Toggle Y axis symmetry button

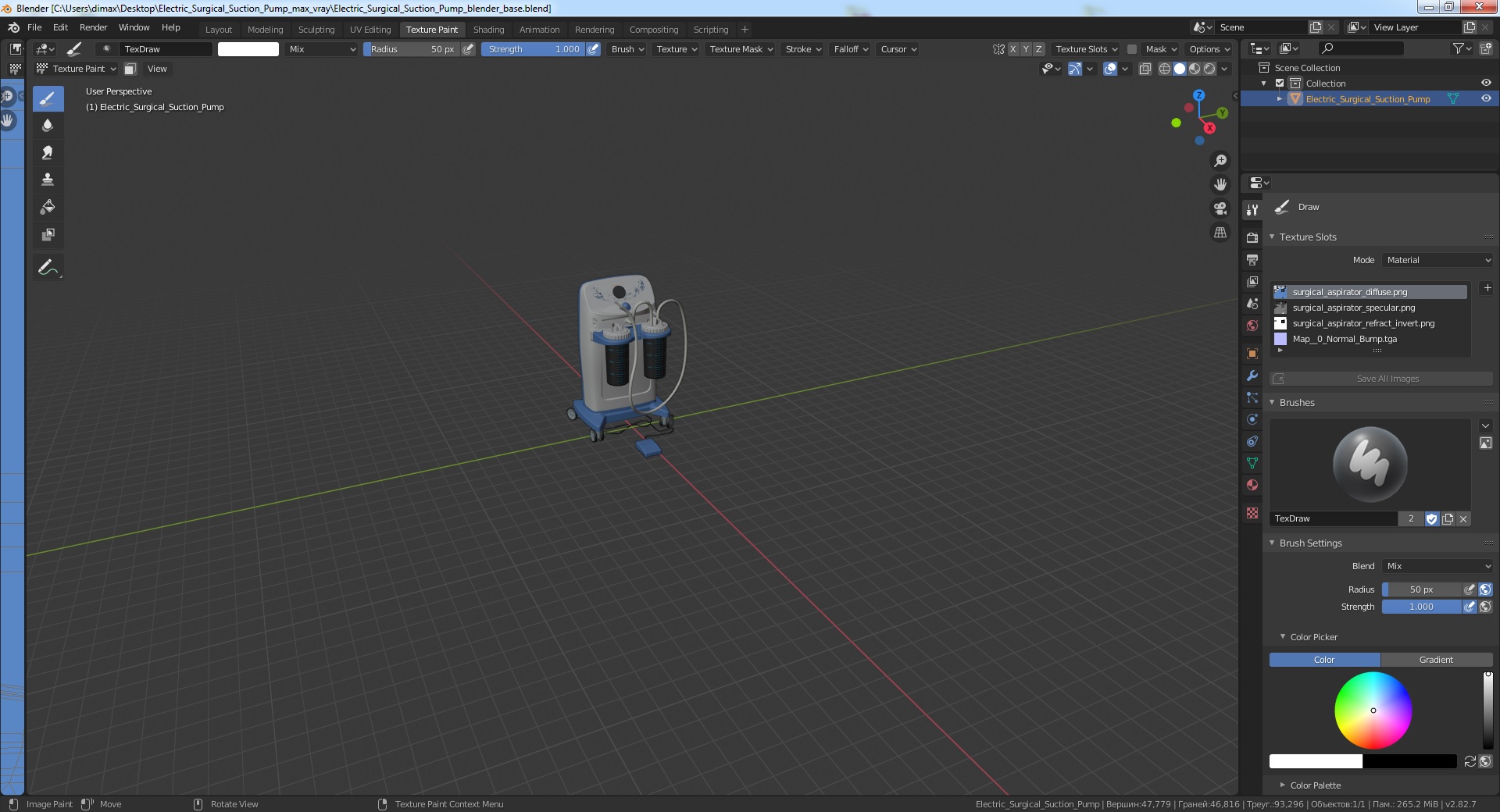1026,49
